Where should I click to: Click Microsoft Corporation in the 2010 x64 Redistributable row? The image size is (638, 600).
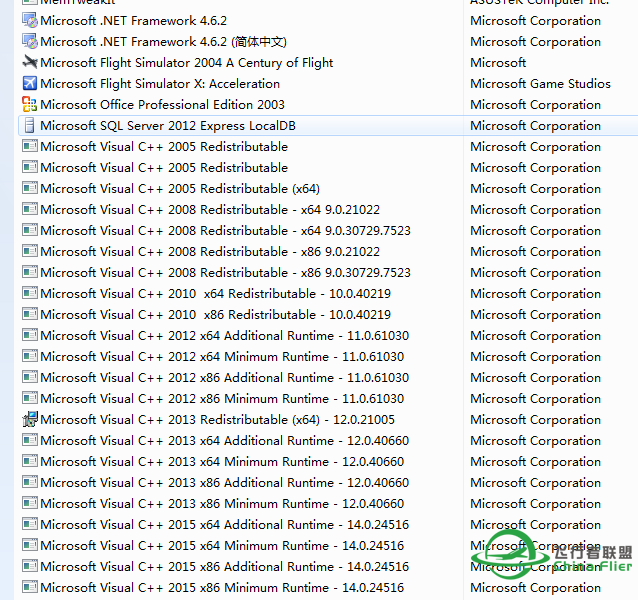click(x=535, y=294)
